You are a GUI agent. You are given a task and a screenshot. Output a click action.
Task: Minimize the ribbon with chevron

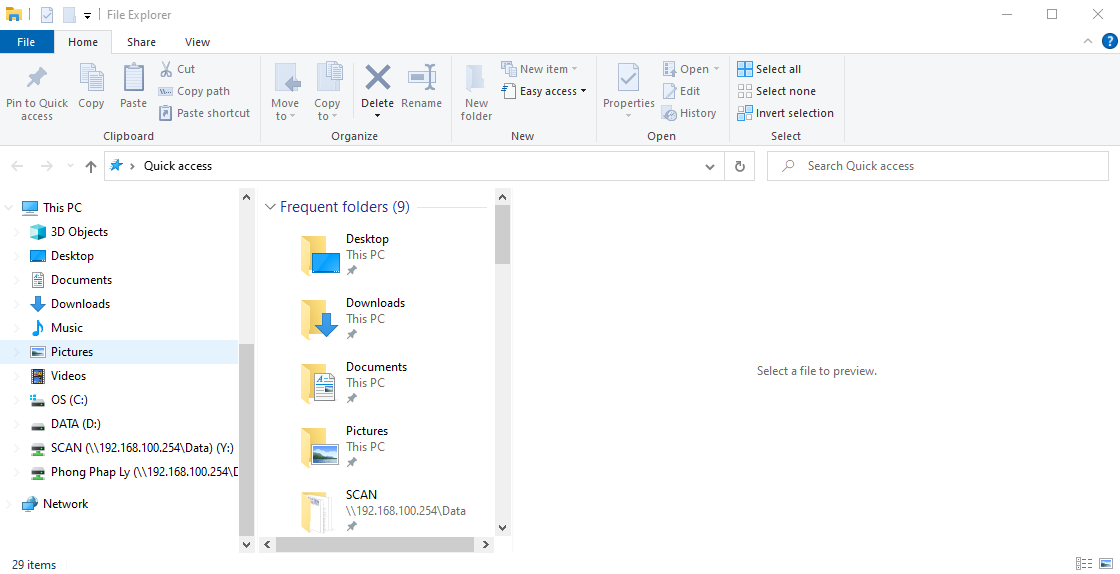[1088, 41]
